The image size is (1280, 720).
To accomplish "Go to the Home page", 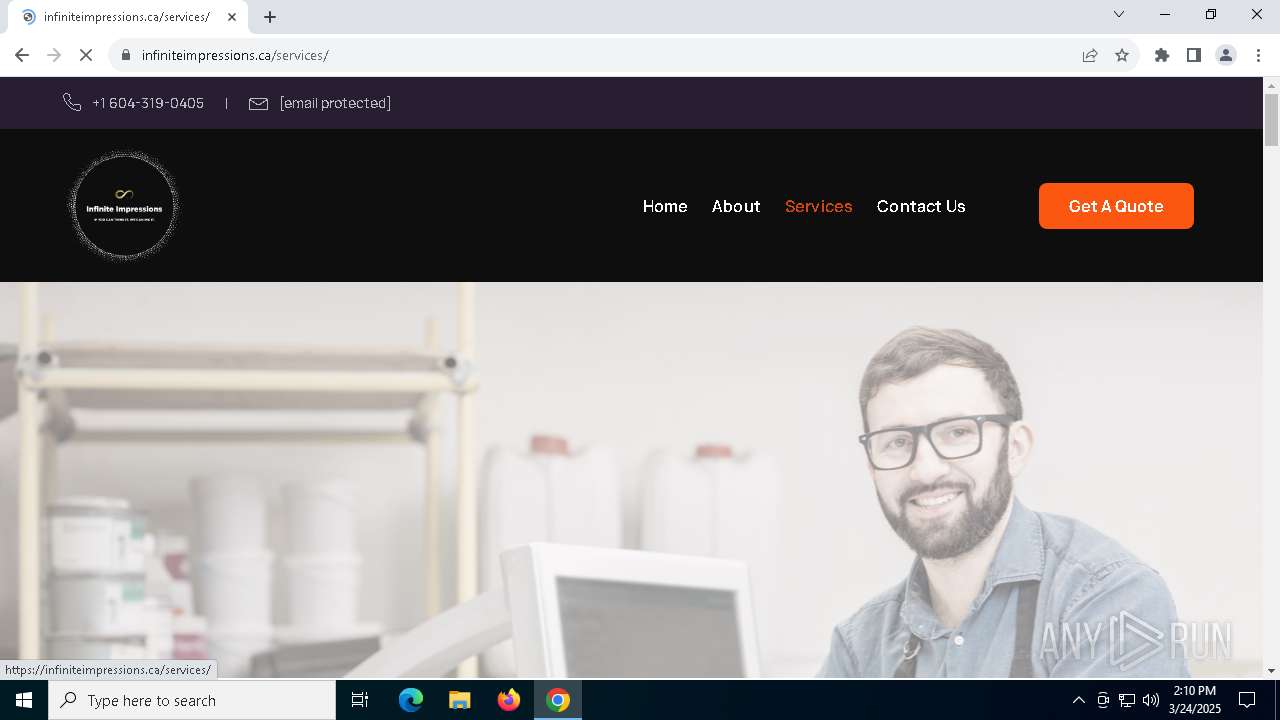I will 665,206.
